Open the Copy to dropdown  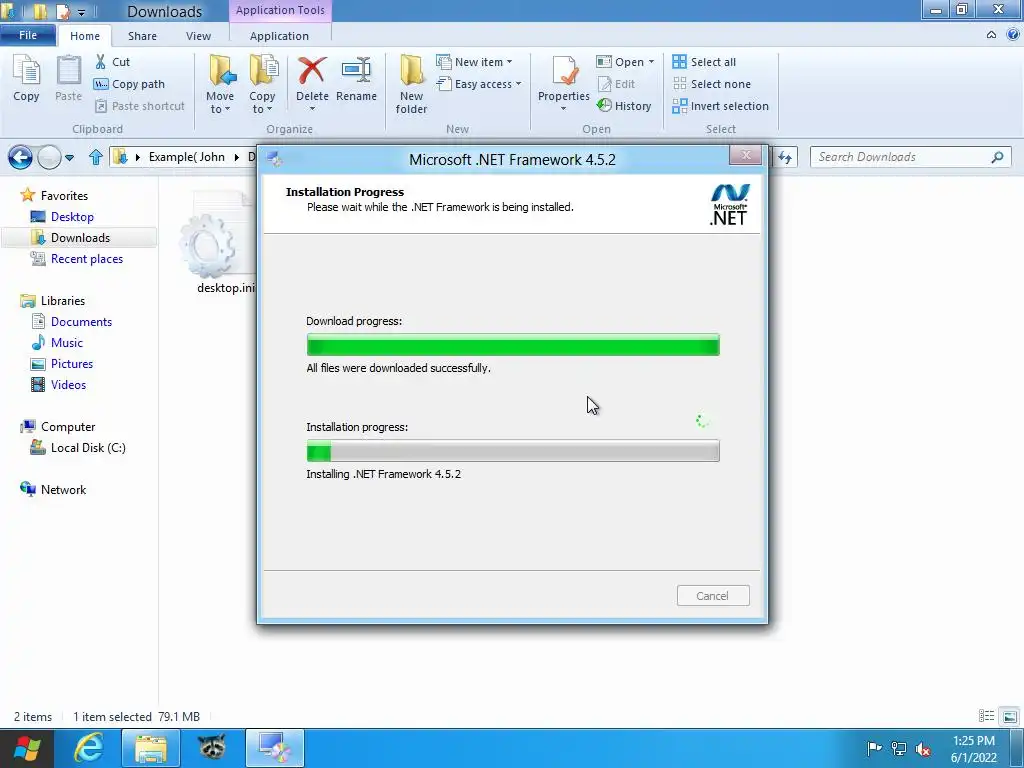point(262,84)
